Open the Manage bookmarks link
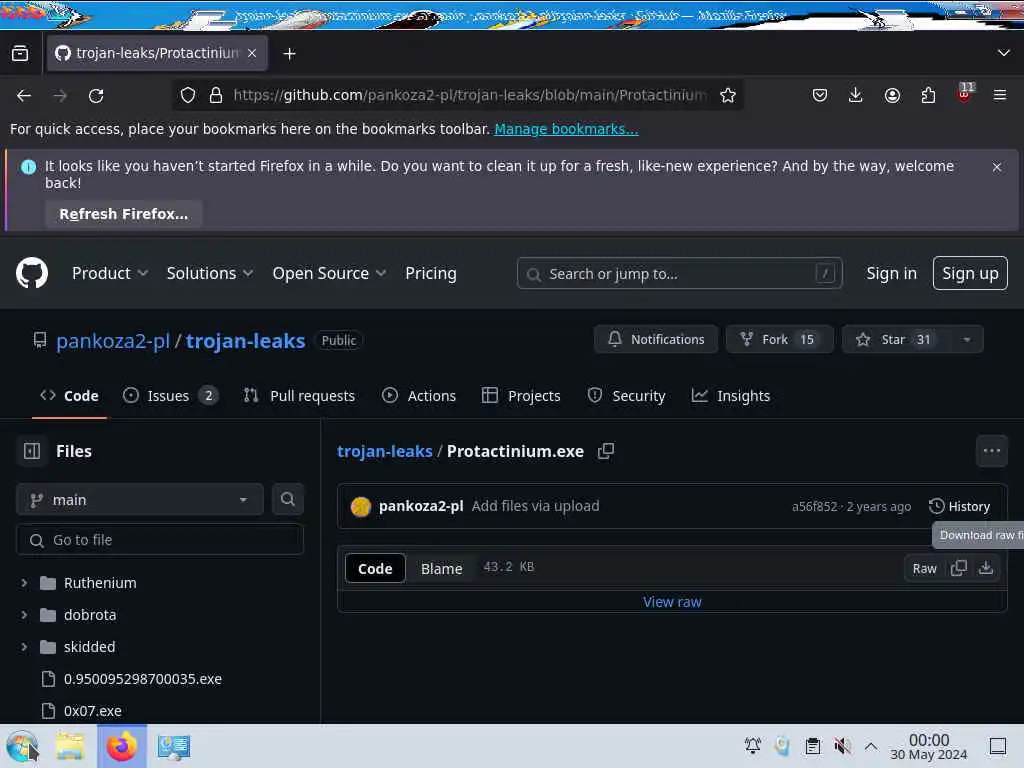This screenshot has width=1024, height=768. pos(566,129)
